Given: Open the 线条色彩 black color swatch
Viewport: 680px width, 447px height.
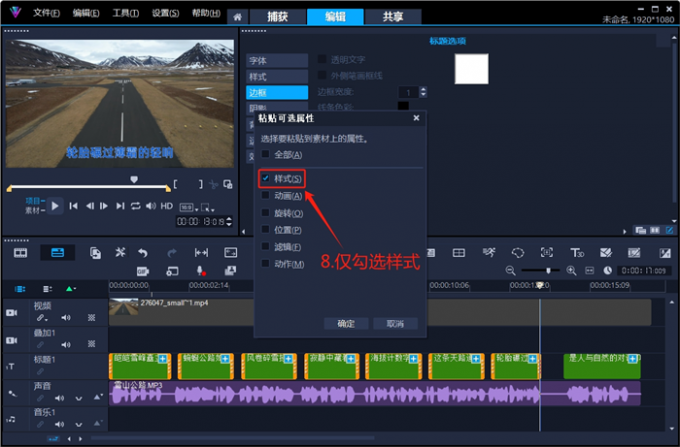Looking at the screenshot, I should coord(403,105).
